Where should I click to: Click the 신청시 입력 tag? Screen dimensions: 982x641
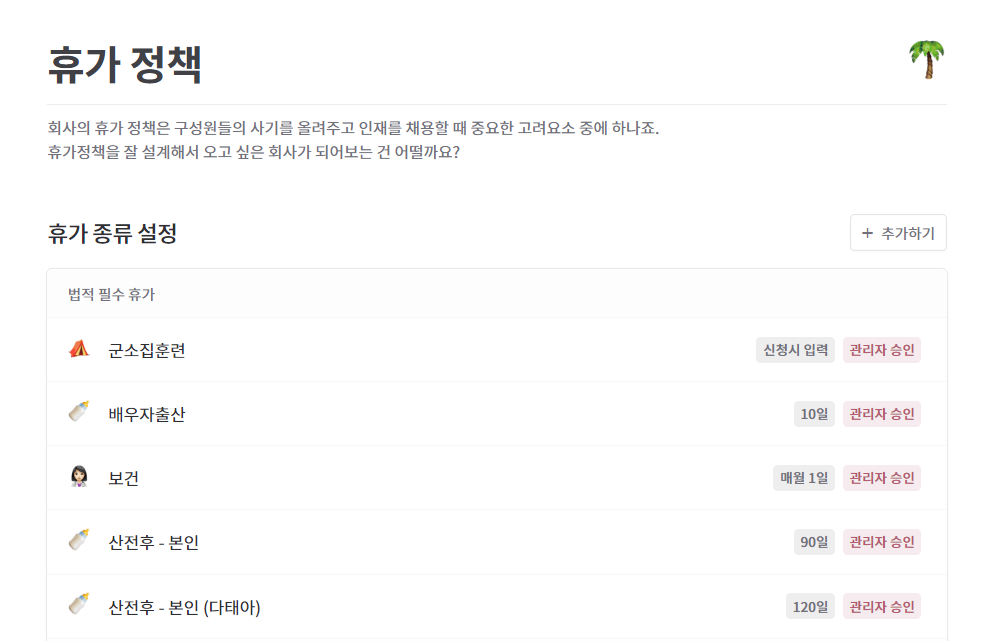pyautogui.click(x=795, y=350)
